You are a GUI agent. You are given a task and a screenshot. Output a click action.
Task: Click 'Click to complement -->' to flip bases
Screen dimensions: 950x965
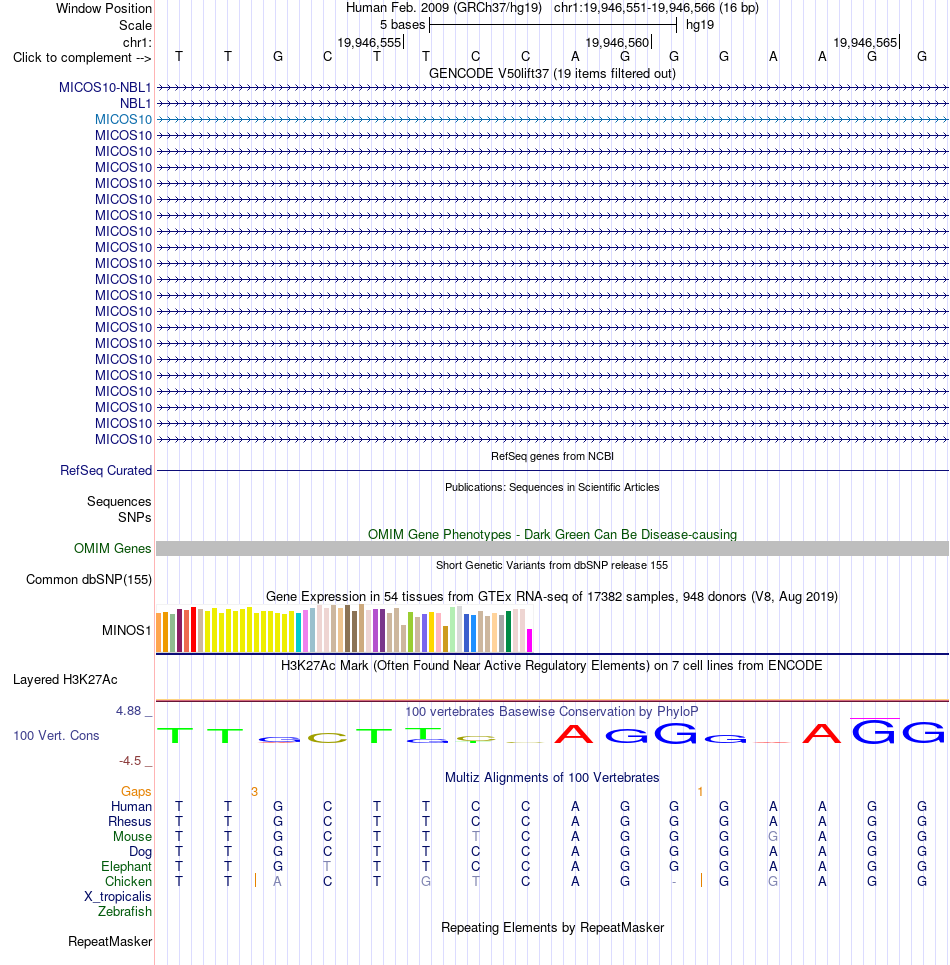[x=82, y=58]
